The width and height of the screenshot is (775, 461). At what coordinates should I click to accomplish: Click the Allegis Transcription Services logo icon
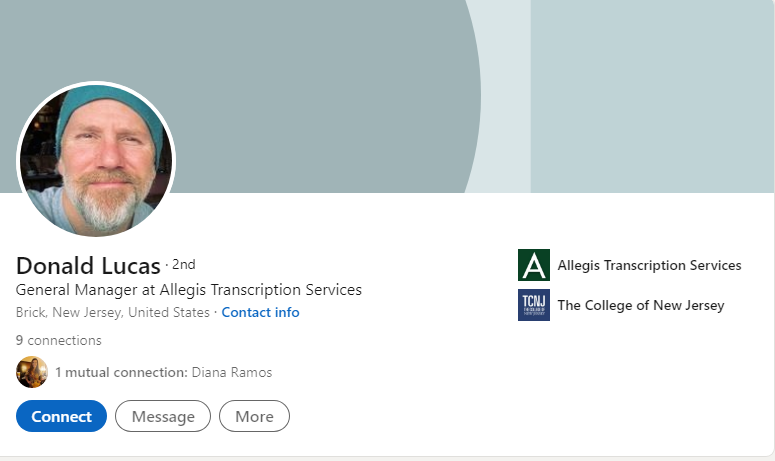click(x=534, y=265)
